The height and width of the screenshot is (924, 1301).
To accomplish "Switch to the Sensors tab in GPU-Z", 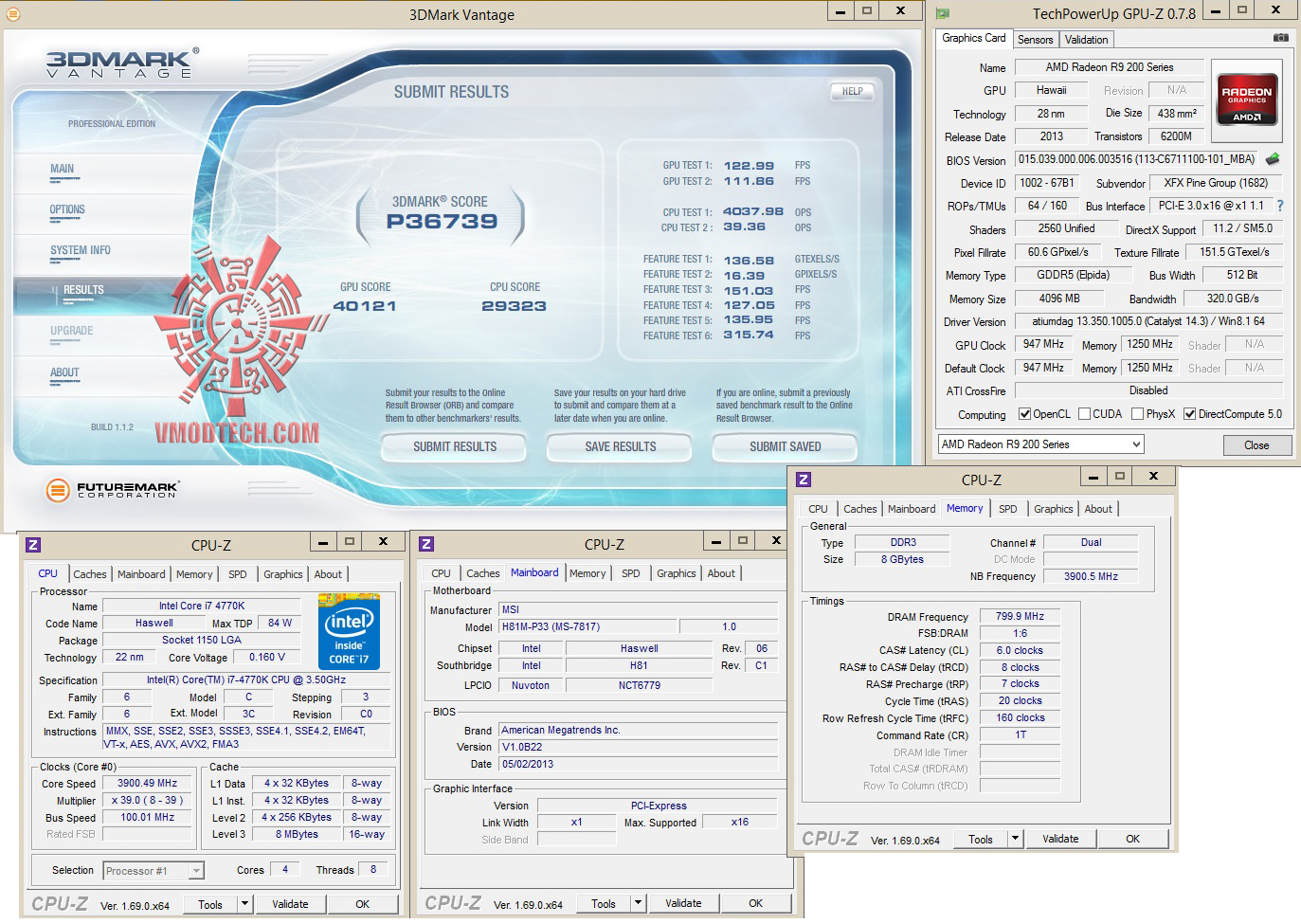I will tap(1035, 40).
